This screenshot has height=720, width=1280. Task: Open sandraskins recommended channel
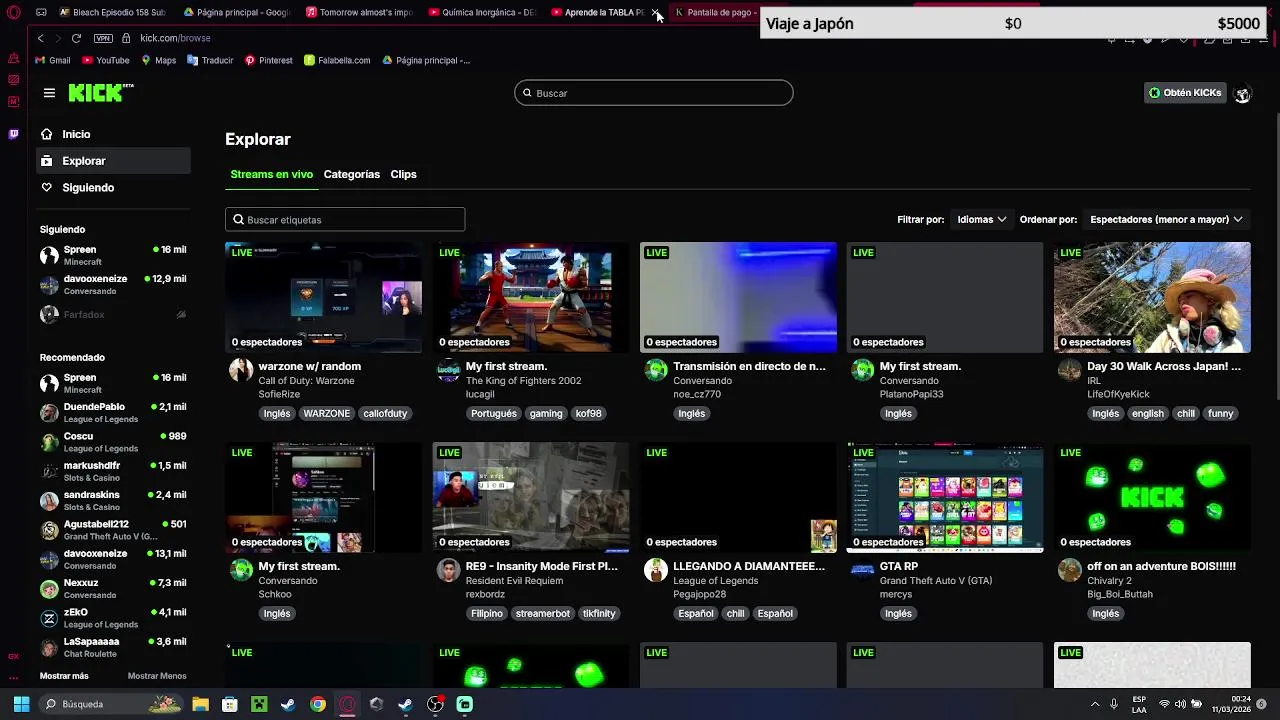point(113,501)
